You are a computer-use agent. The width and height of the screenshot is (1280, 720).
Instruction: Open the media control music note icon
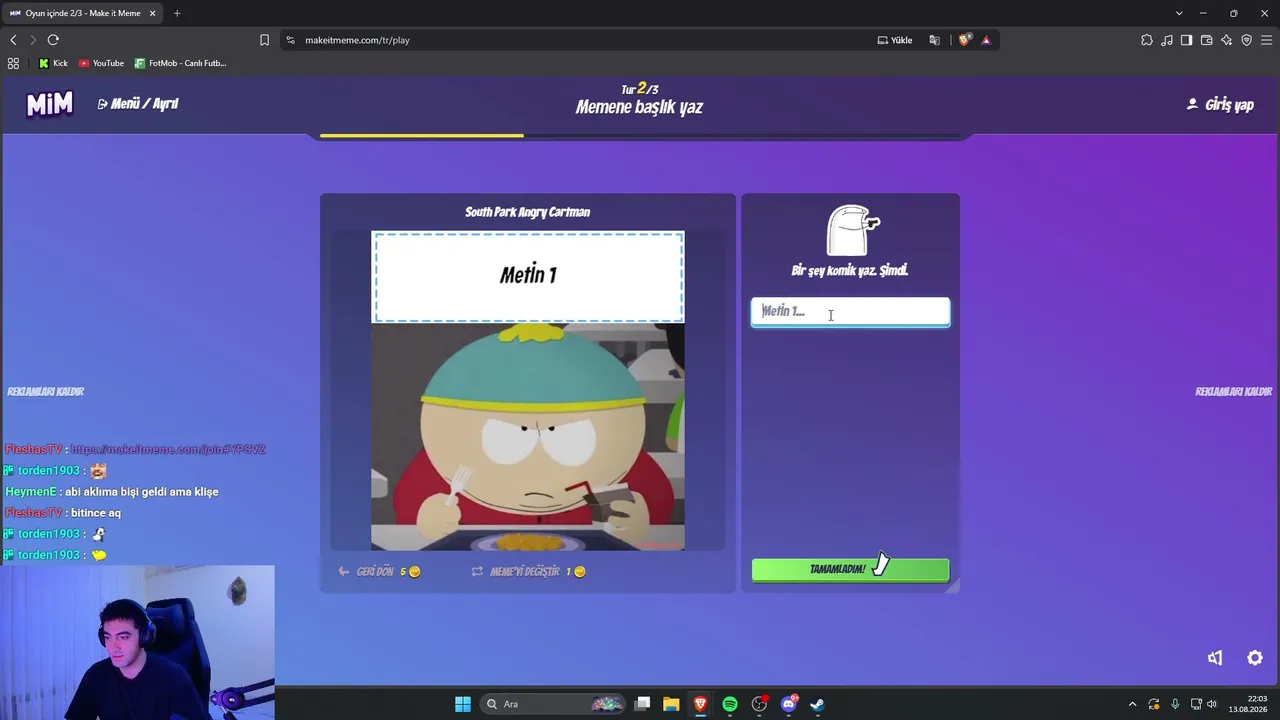tap(1167, 40)
